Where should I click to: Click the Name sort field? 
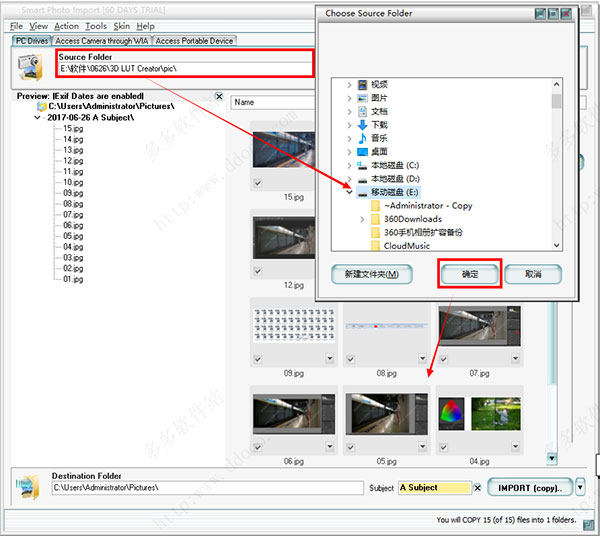coord(273,103)
